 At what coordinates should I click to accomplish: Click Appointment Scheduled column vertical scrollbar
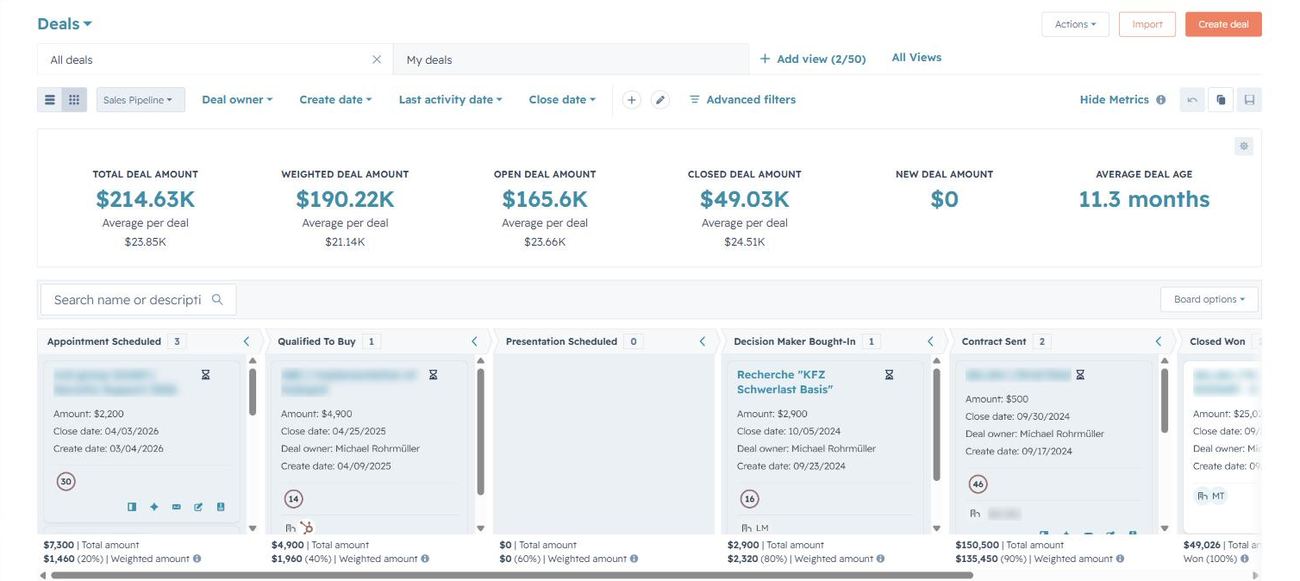[252, 392]
